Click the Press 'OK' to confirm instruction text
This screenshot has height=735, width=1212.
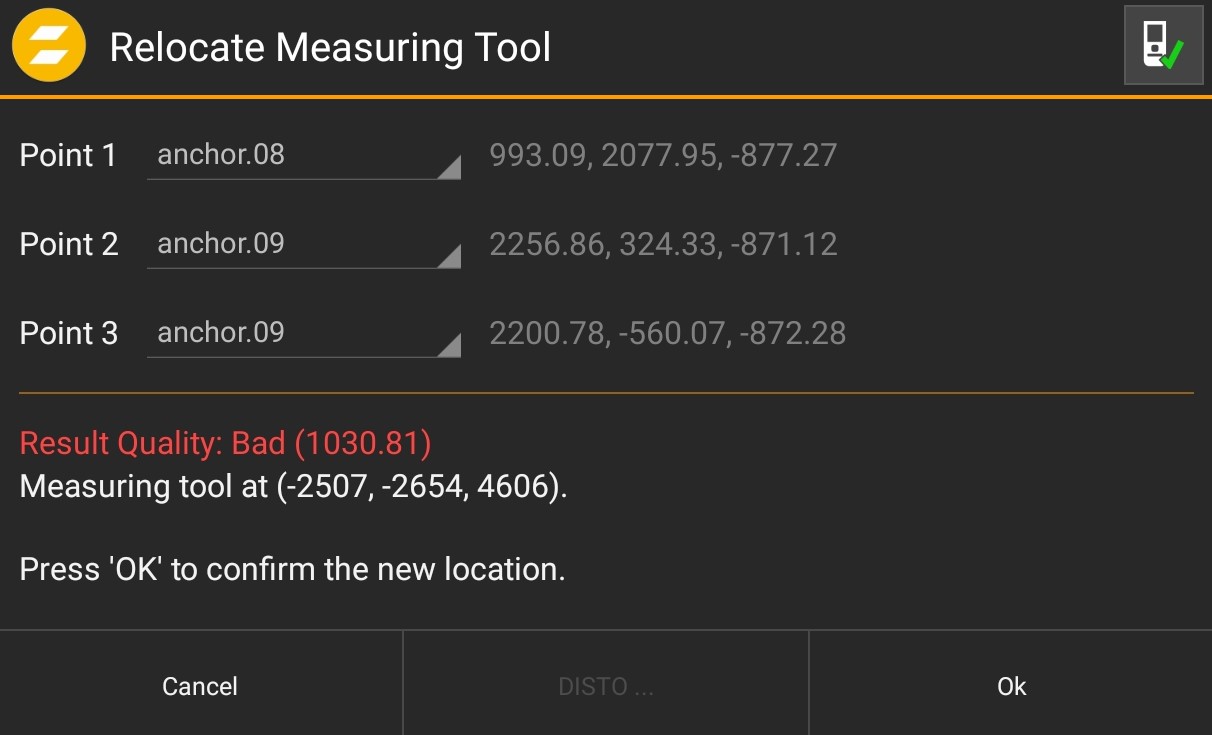292,570
